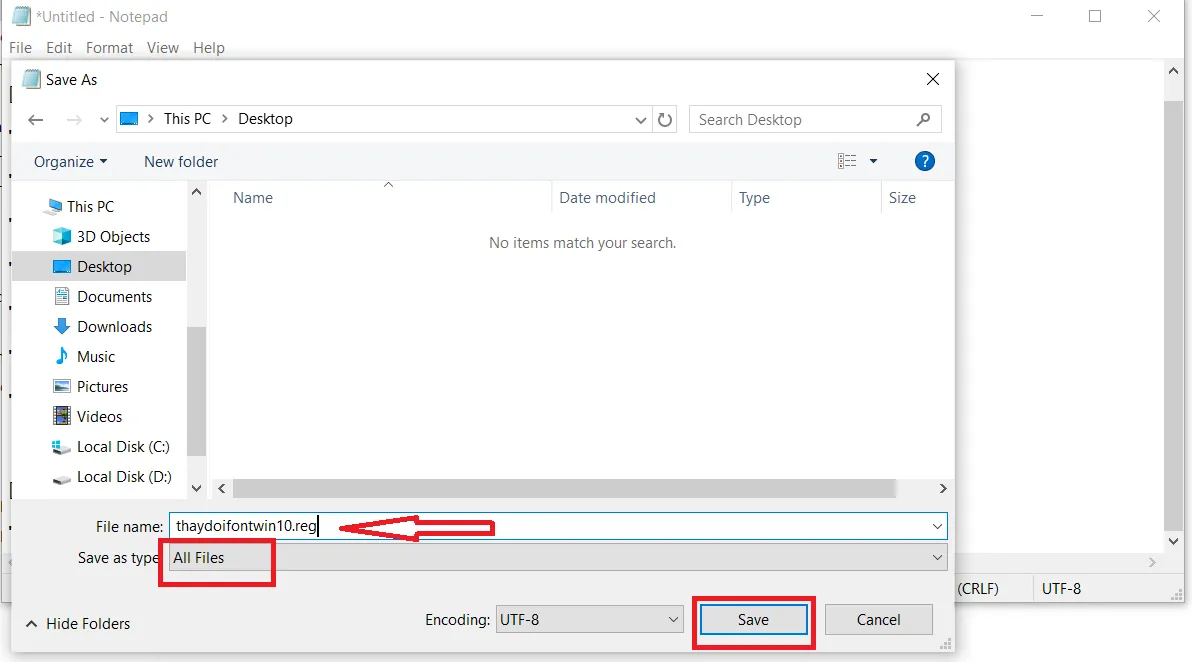Click the blue Help question mark icon
The image size is (1192, 662).
pos(924,161)
